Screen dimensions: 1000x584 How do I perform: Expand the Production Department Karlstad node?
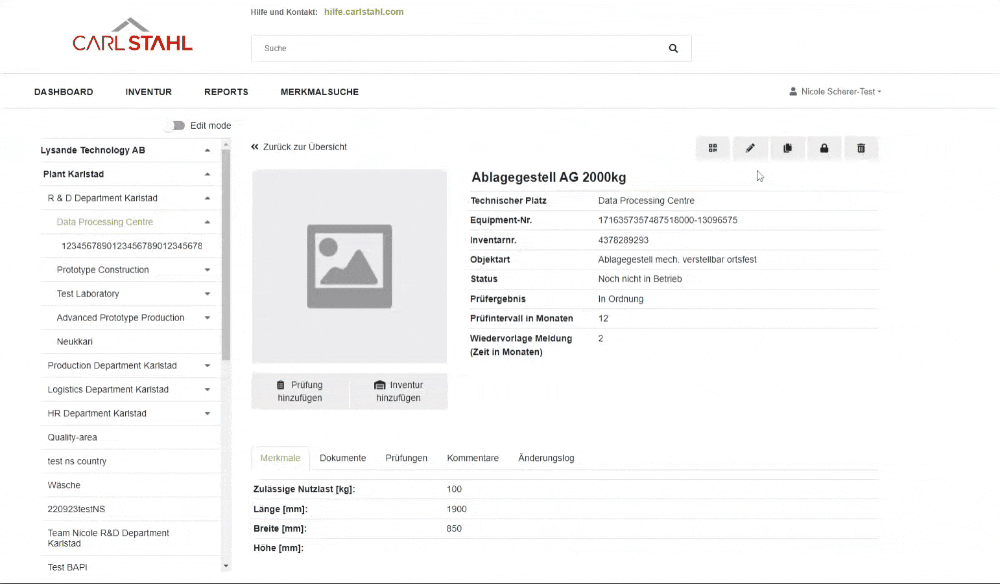coord(207,366)
